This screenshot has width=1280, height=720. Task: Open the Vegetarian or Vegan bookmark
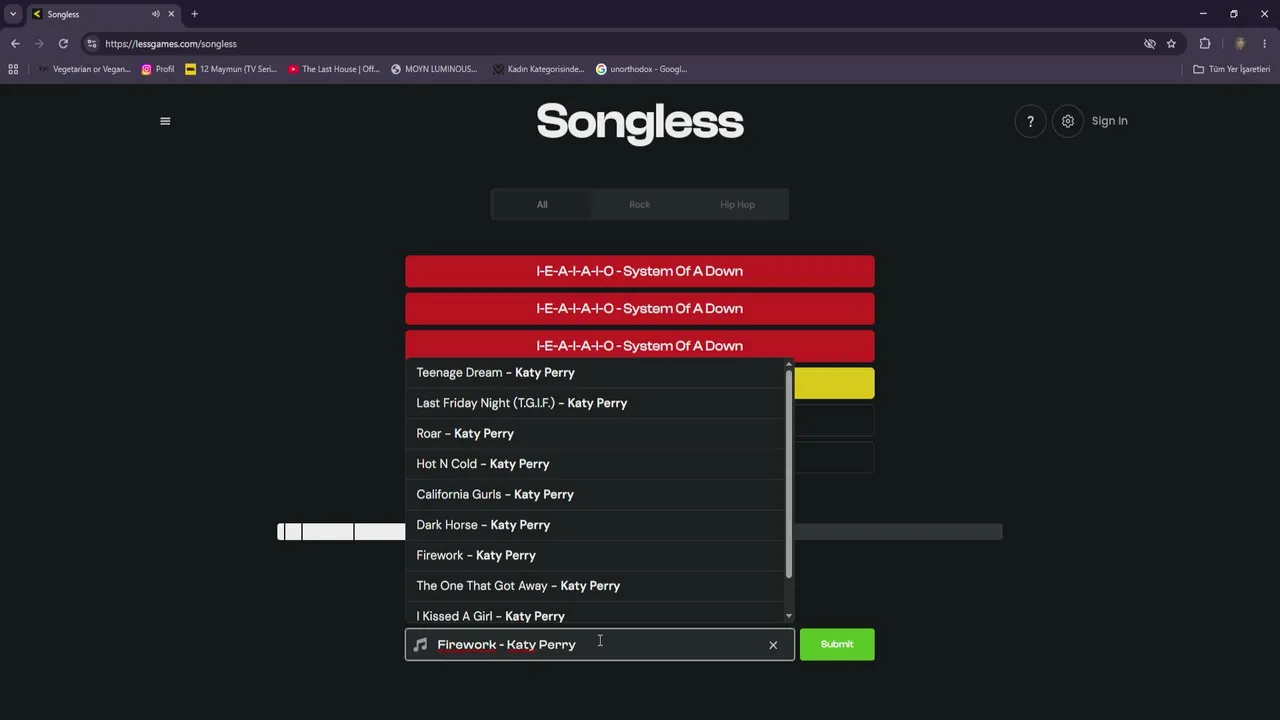pos(84,69)
